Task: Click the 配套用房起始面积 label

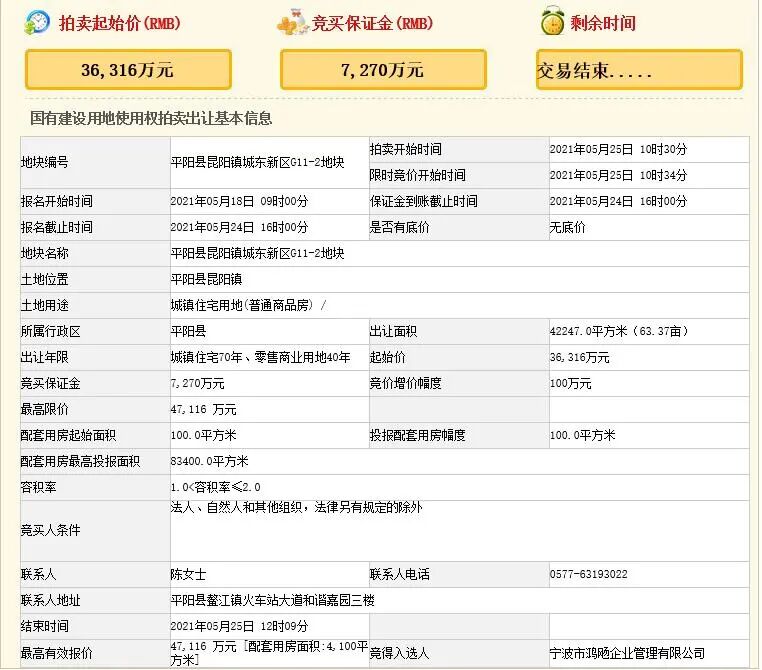Action: coord(68,436)
